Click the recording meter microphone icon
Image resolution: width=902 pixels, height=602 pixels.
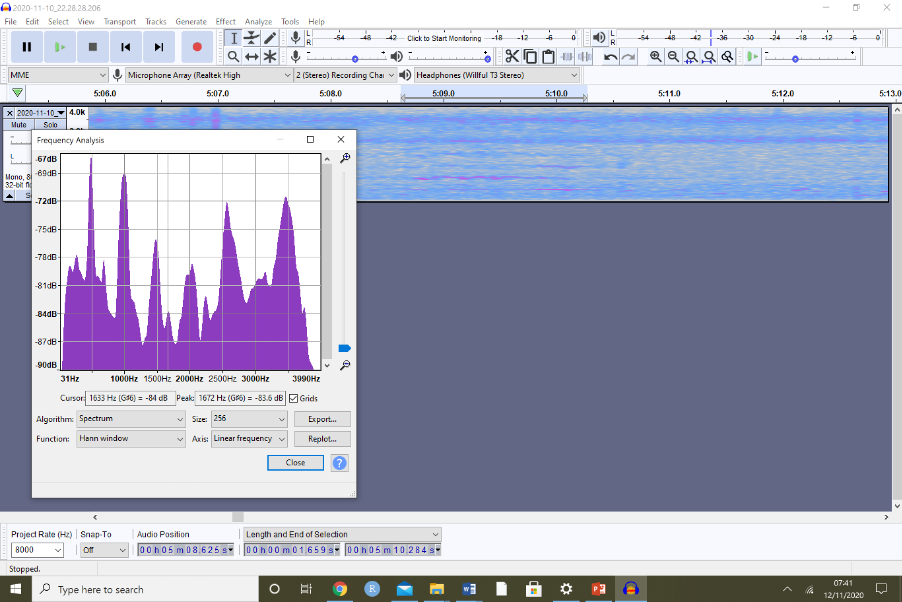295,38
